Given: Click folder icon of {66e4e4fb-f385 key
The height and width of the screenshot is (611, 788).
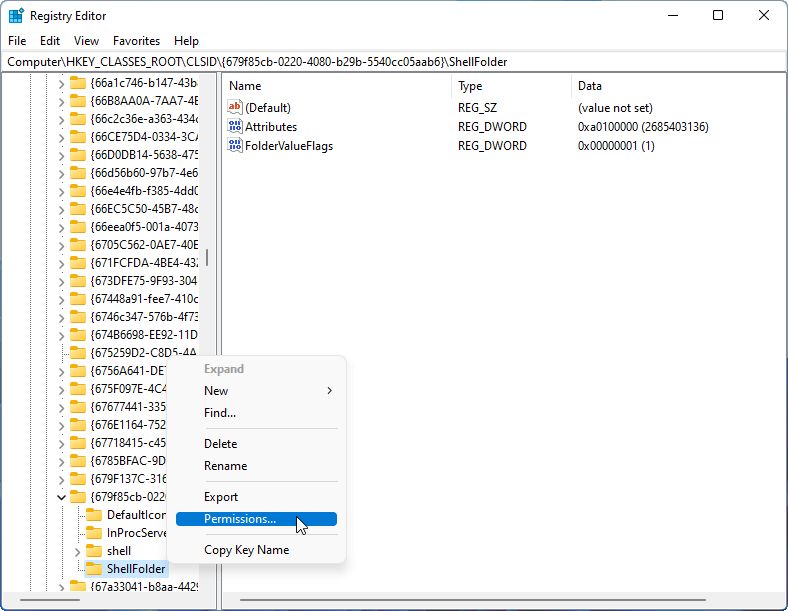Looking at the screenshot, I should pyautogui.click(x=77, y=191).
